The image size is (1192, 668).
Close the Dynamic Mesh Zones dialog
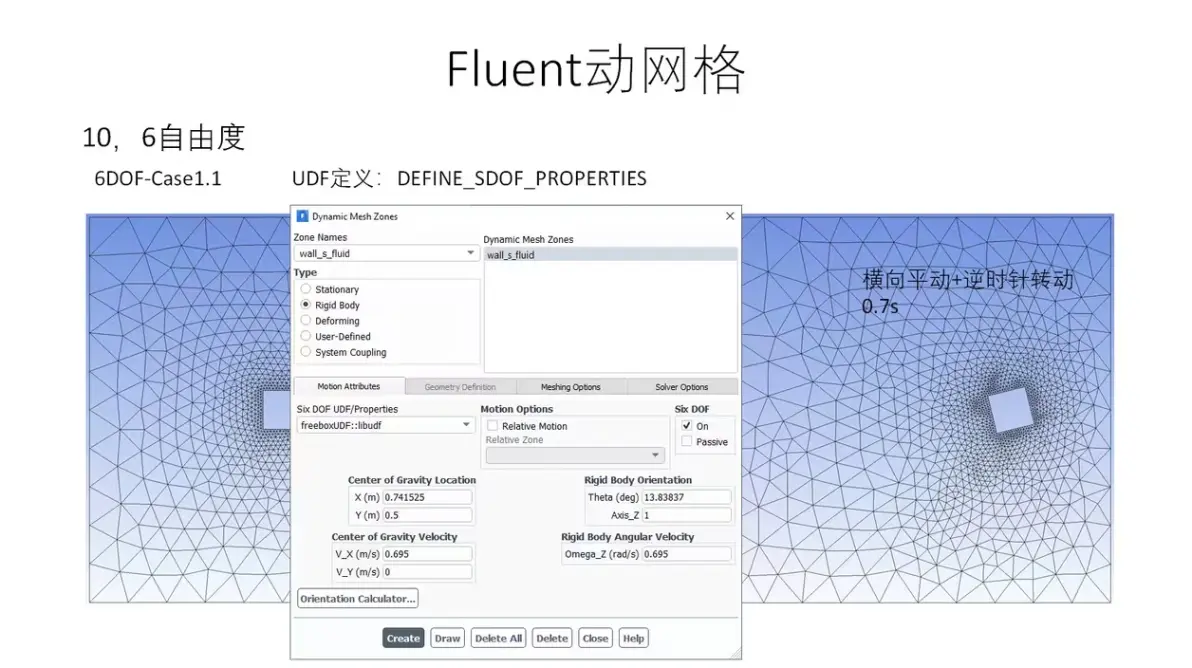[730, 216]
